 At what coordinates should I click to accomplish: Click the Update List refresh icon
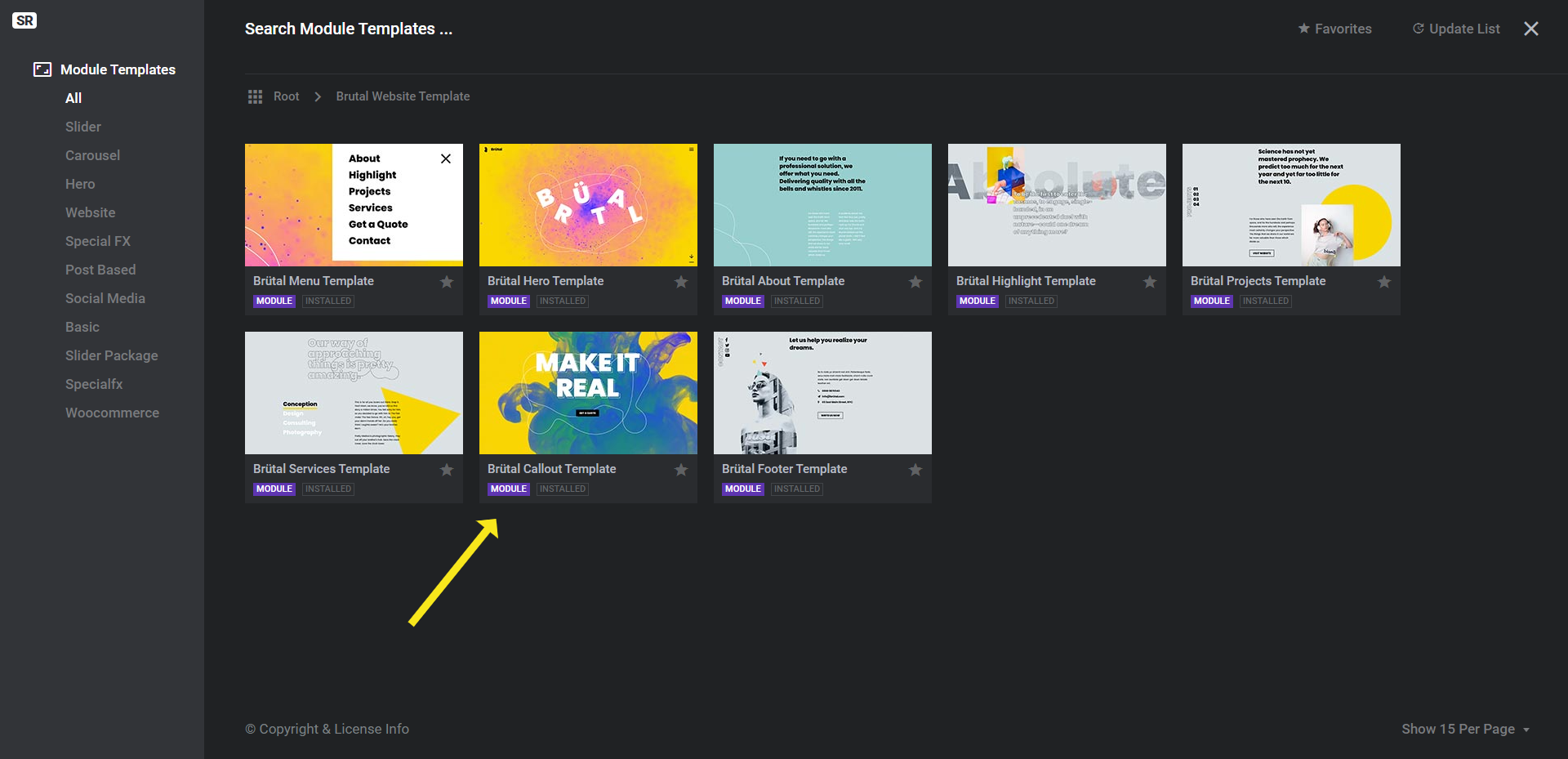(x=1419, y=29)
